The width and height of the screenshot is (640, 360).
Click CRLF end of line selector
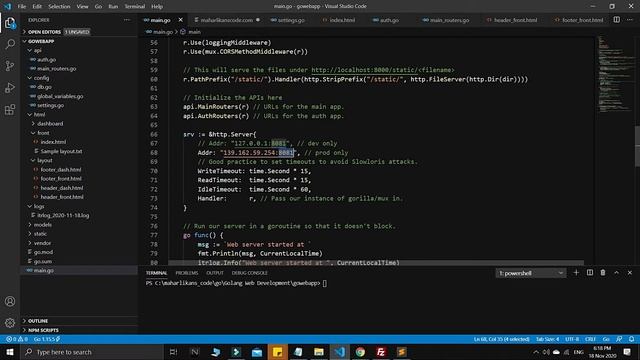pyautogui.click(x=591, y=339)
